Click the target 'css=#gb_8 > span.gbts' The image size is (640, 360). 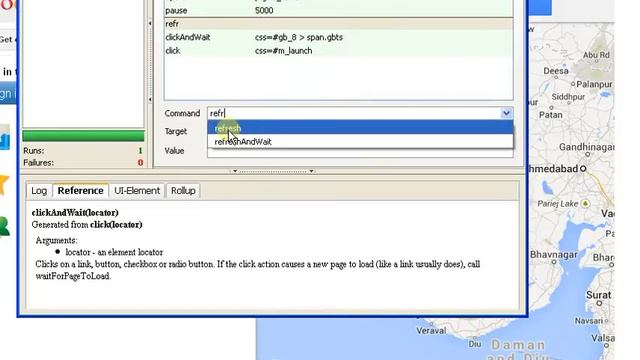tap(299, 37)
